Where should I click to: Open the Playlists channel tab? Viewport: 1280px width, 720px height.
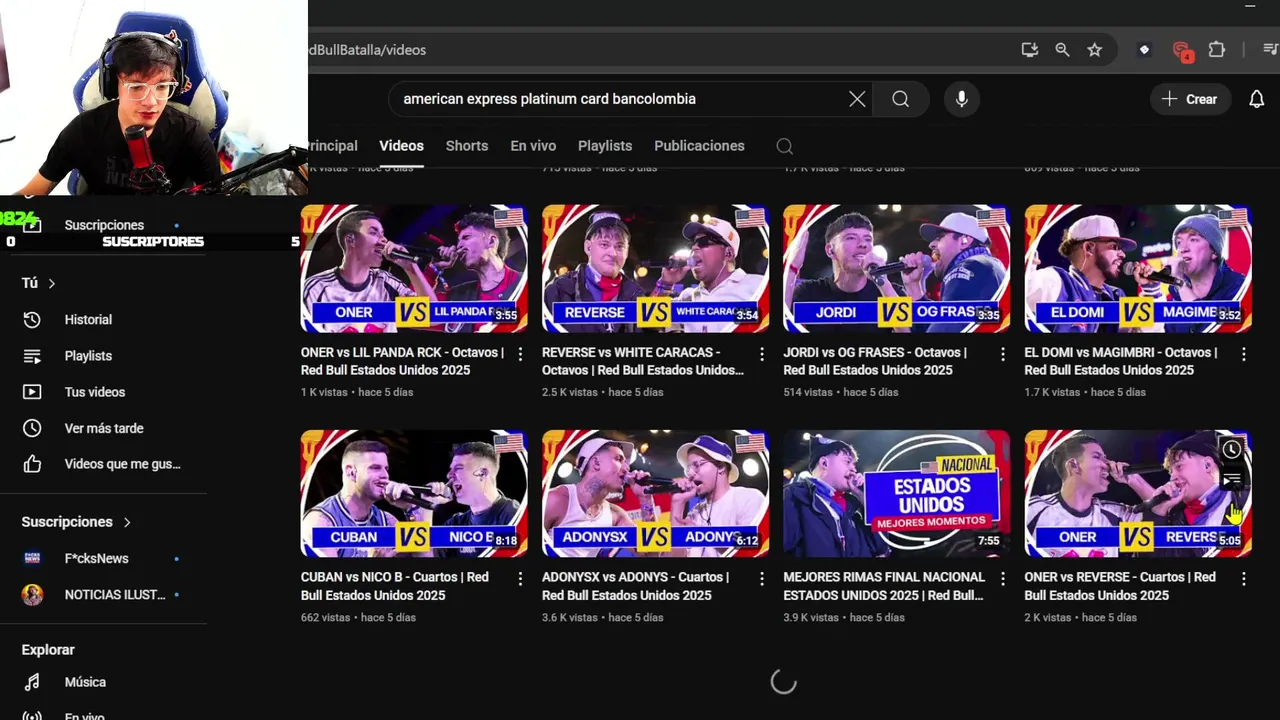click(605, 146)
